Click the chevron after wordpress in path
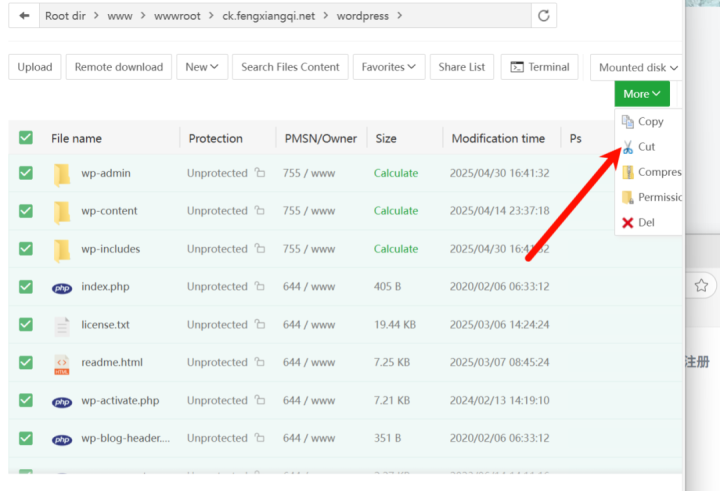 (399, 16)
